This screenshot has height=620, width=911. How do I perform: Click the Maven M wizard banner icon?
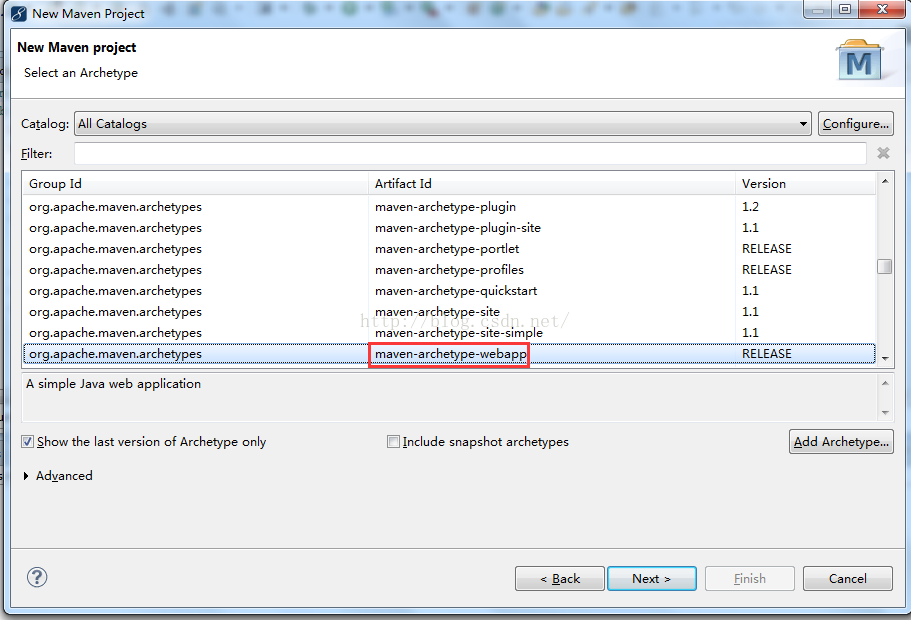click(x=859, y=60)
